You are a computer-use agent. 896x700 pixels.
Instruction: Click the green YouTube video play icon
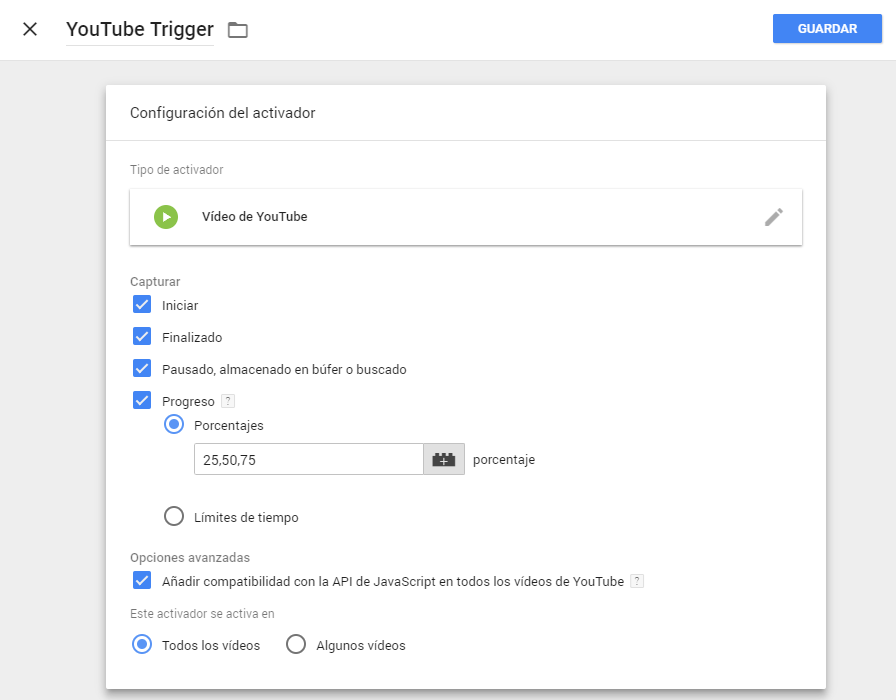point(166,217)
